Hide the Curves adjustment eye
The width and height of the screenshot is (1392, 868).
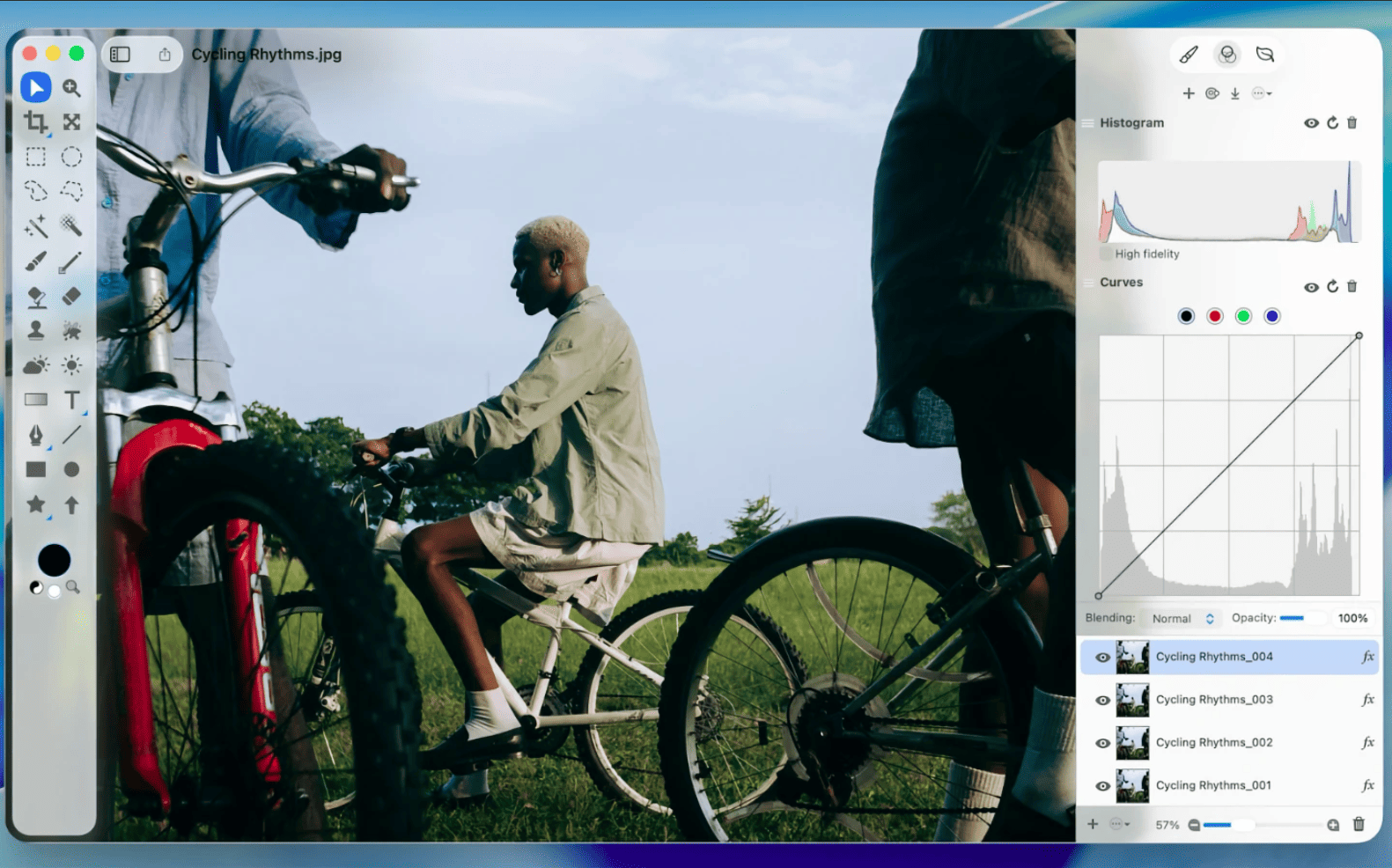(1311, 287)
